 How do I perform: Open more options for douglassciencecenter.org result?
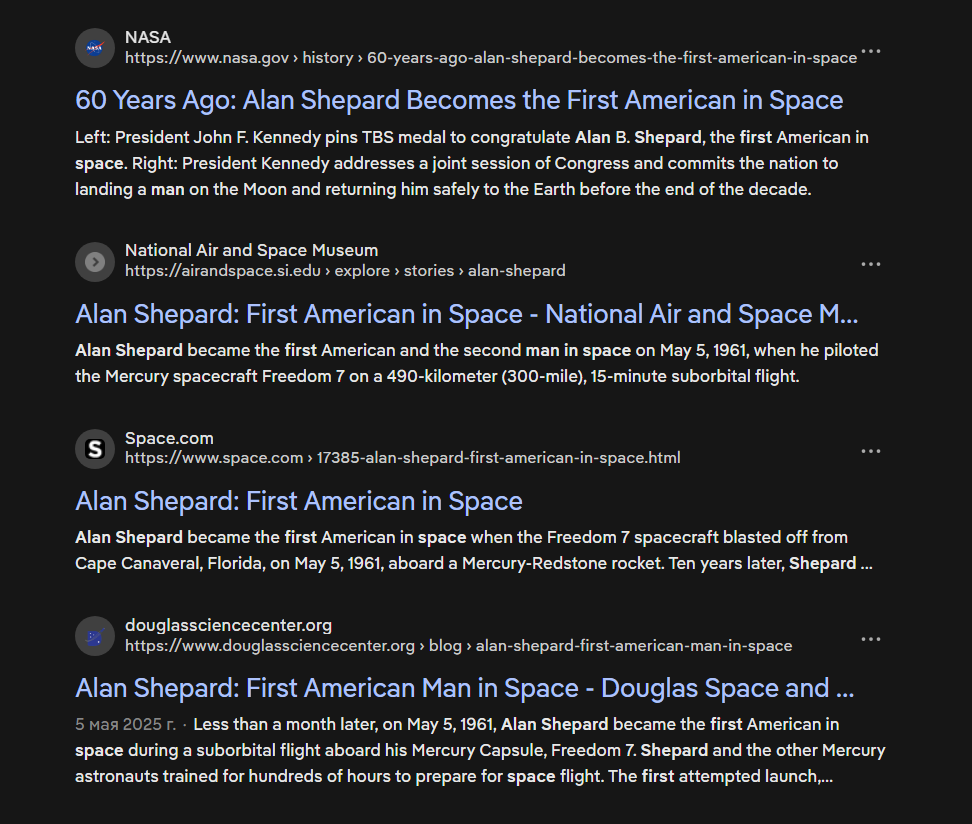pyautogui.click(x=871, y=639)
